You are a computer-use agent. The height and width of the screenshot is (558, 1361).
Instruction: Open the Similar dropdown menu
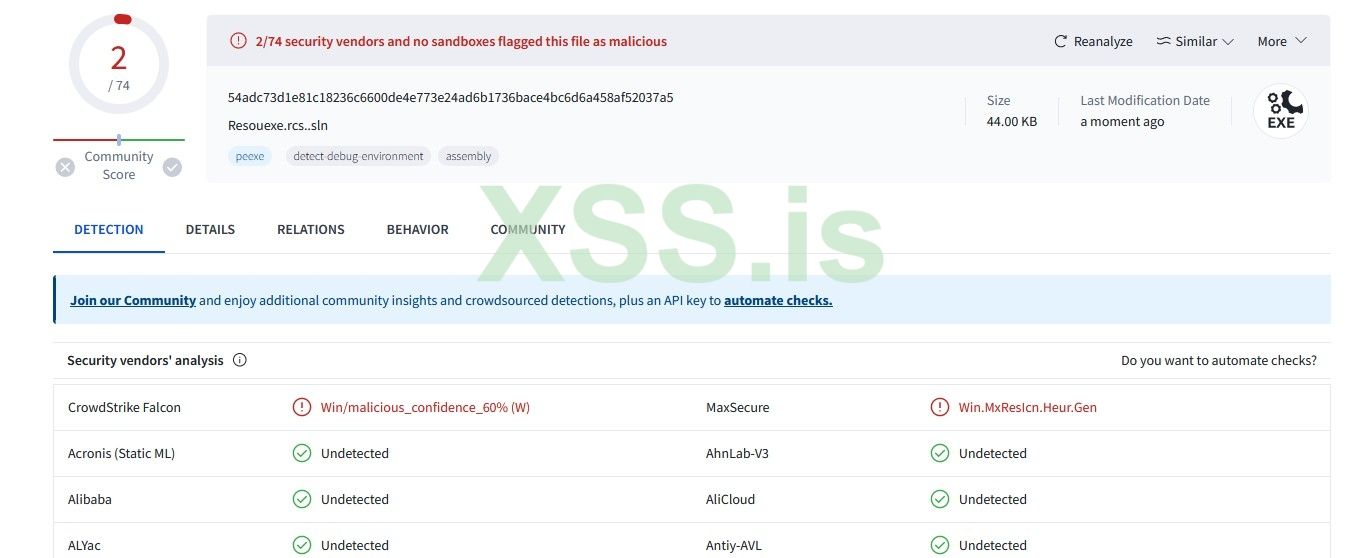1195,41
